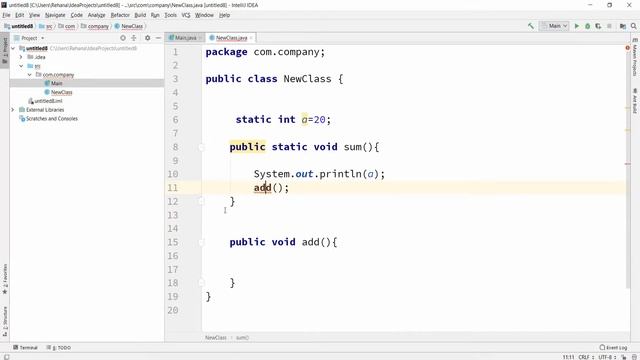The height and width of the screenshot is (360, 640).
Task: Click the inspector status bar icon
Action: pos(634,357)
